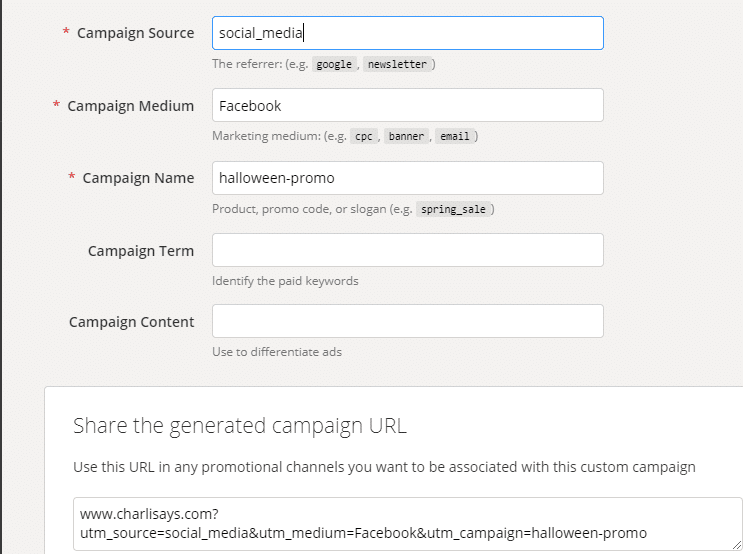The width and height of the screenshot is (743, 554).
Task: Click the 'banner' medium example chip
Action: tap(406, 136)
